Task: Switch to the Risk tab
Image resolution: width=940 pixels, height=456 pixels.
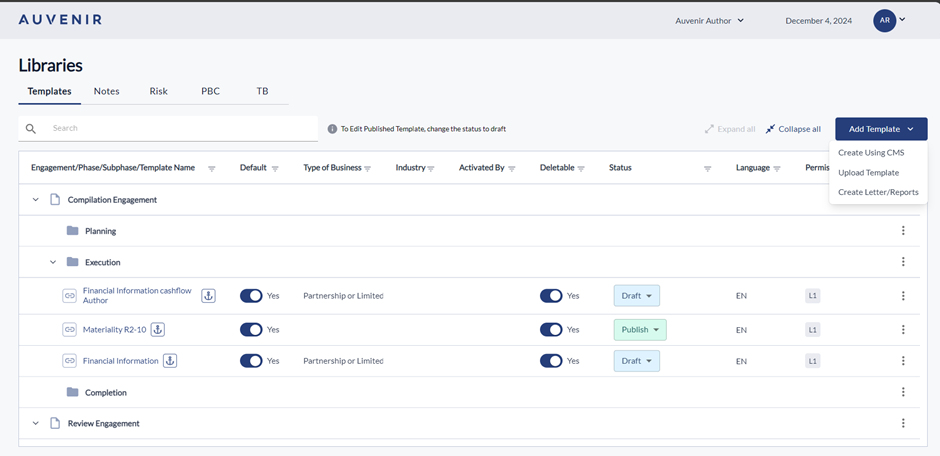Action: click(x=158, y=91)
